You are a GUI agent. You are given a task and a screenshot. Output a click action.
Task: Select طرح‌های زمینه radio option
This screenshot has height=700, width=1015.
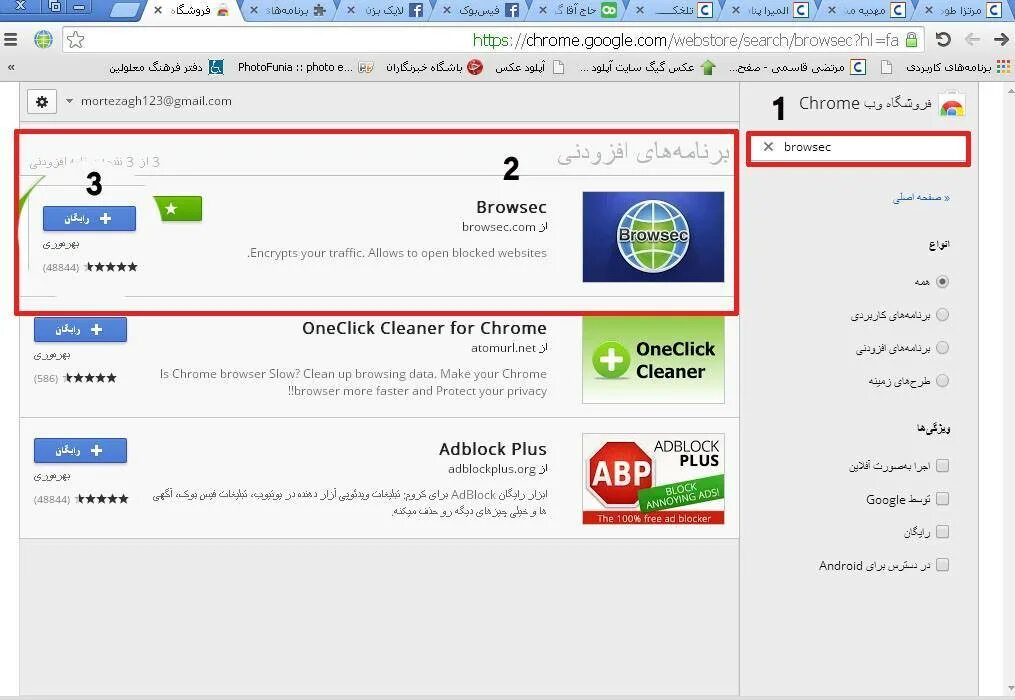(942, 381)
